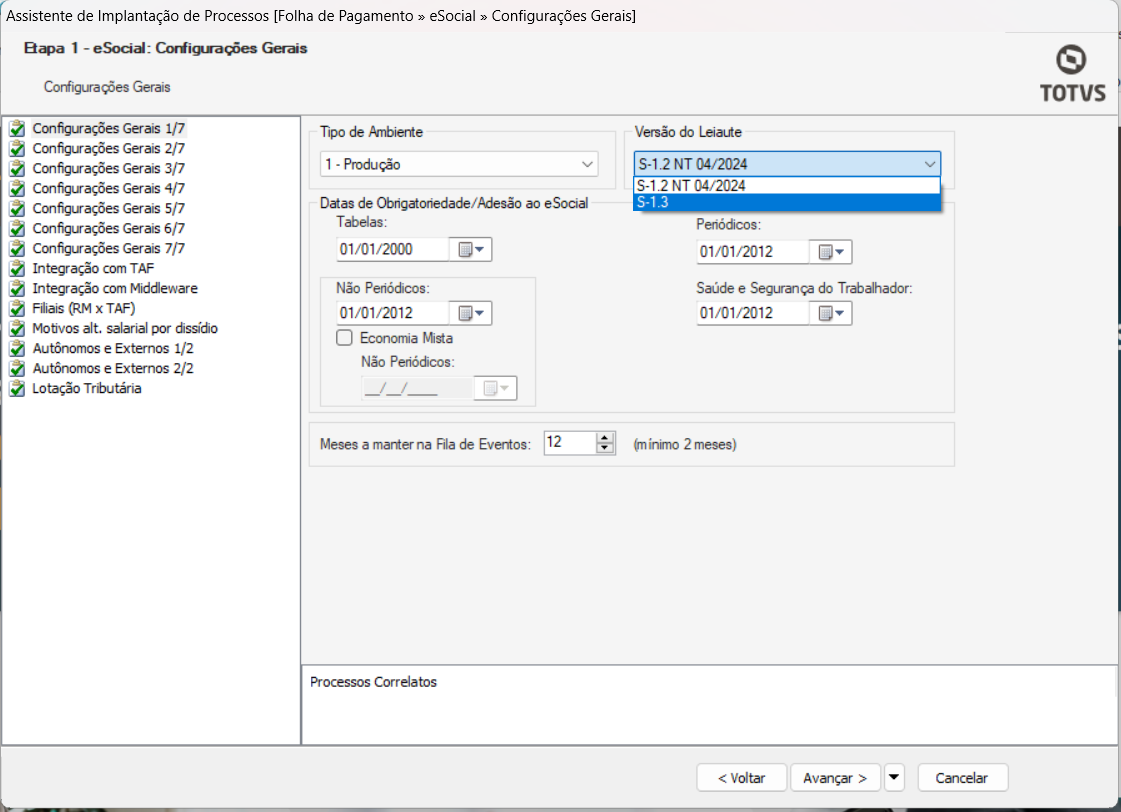Click the TOTVS logo
This screenshot has height=812, width=1121.
(x=1072, y=74)
